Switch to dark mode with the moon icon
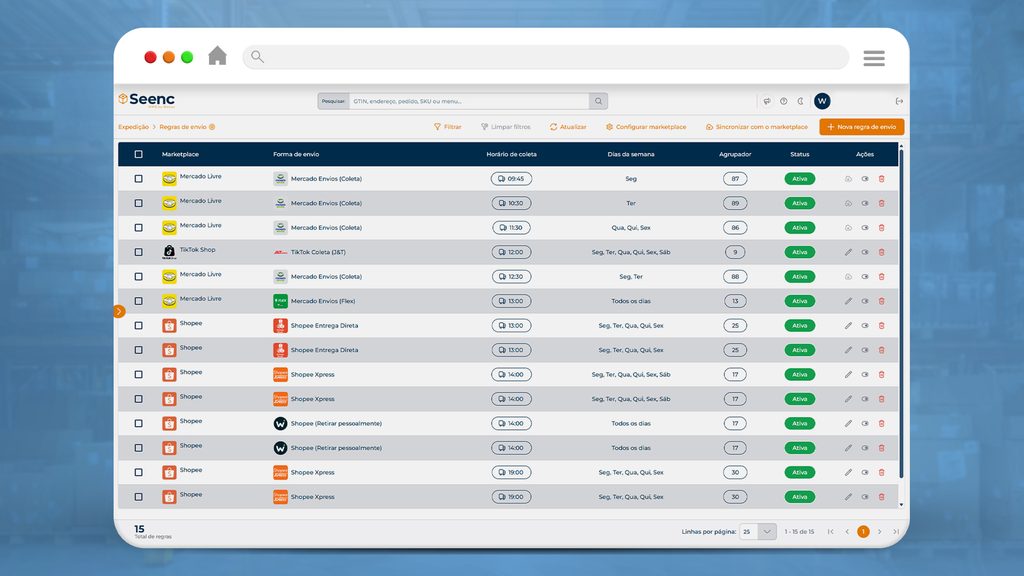The width and height of the screenshot is (1024, 576). click(801, 101)
